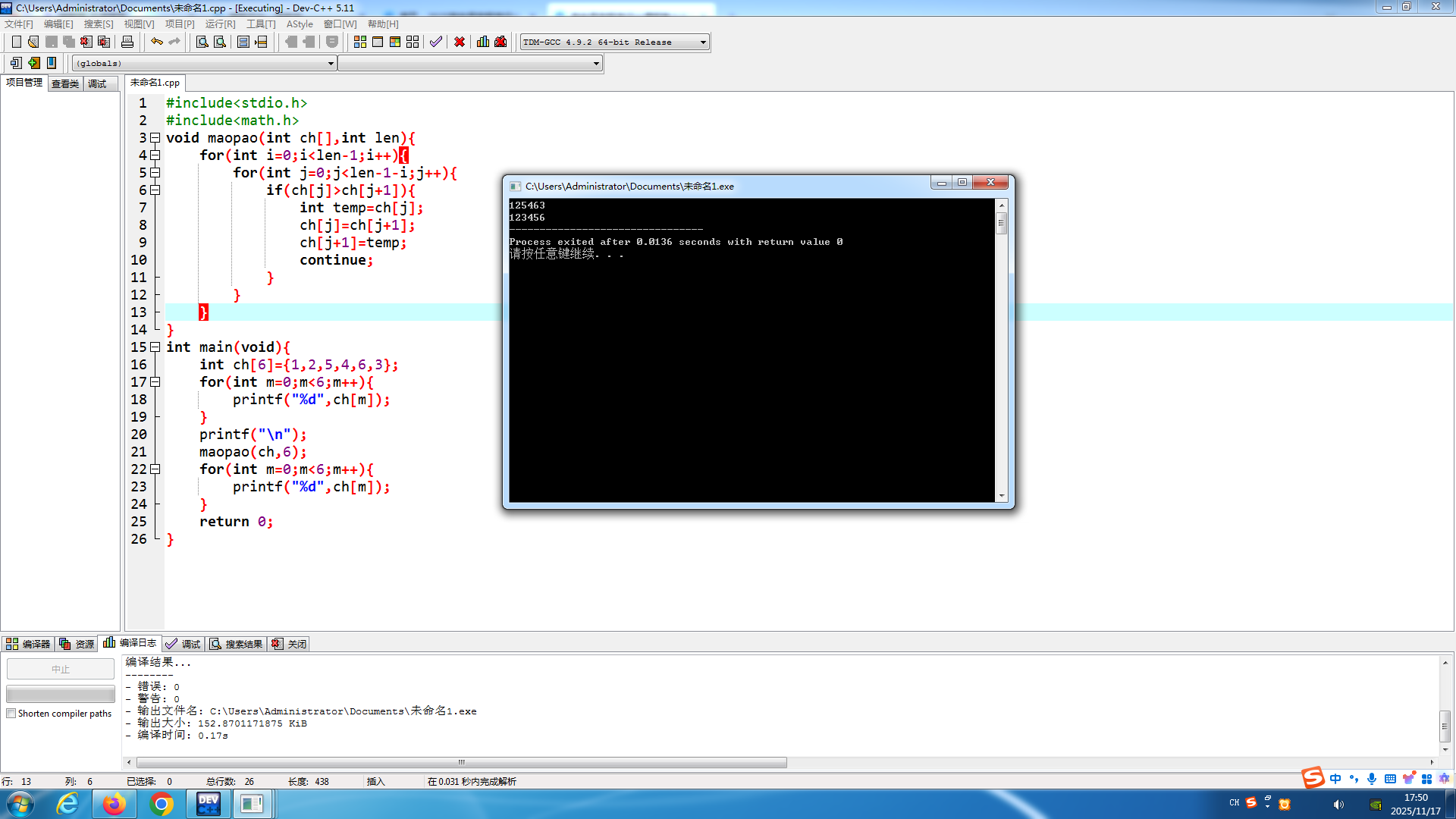
Task: Click the Profile analysis bar chart icon
Action: 483,42
